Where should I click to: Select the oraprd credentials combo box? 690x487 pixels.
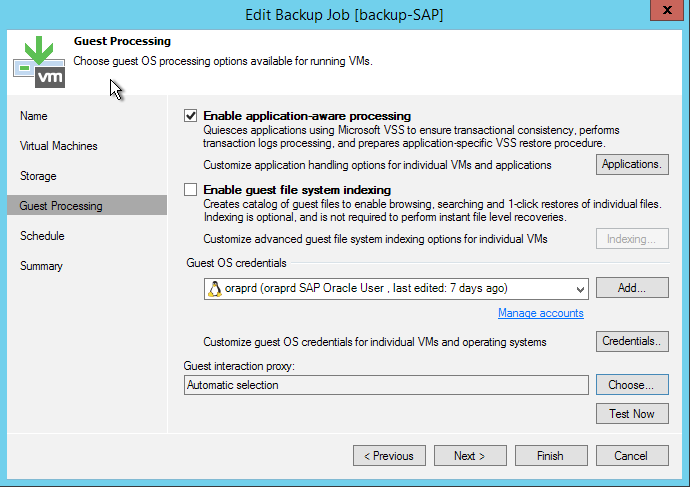tap(396, 289)
